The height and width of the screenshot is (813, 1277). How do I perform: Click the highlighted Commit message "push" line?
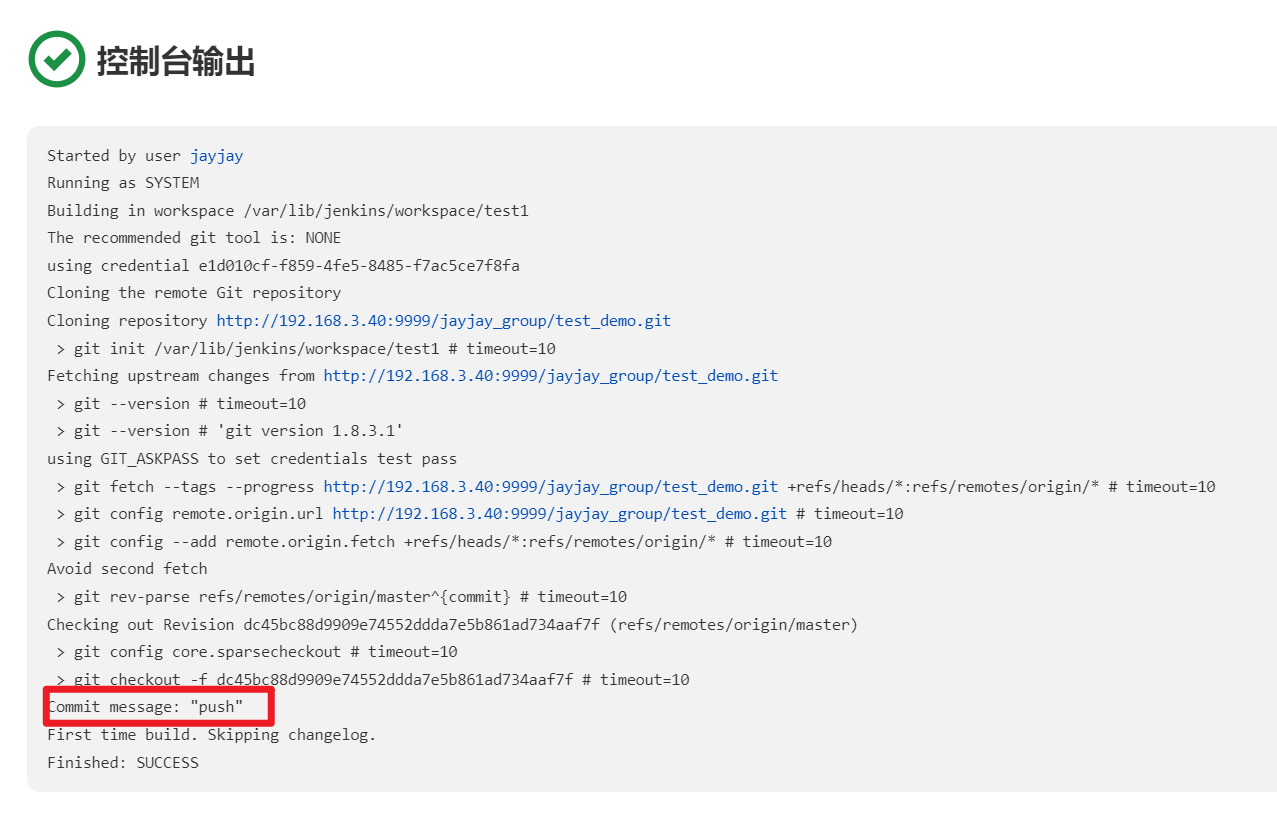click(x=146, y=707)
